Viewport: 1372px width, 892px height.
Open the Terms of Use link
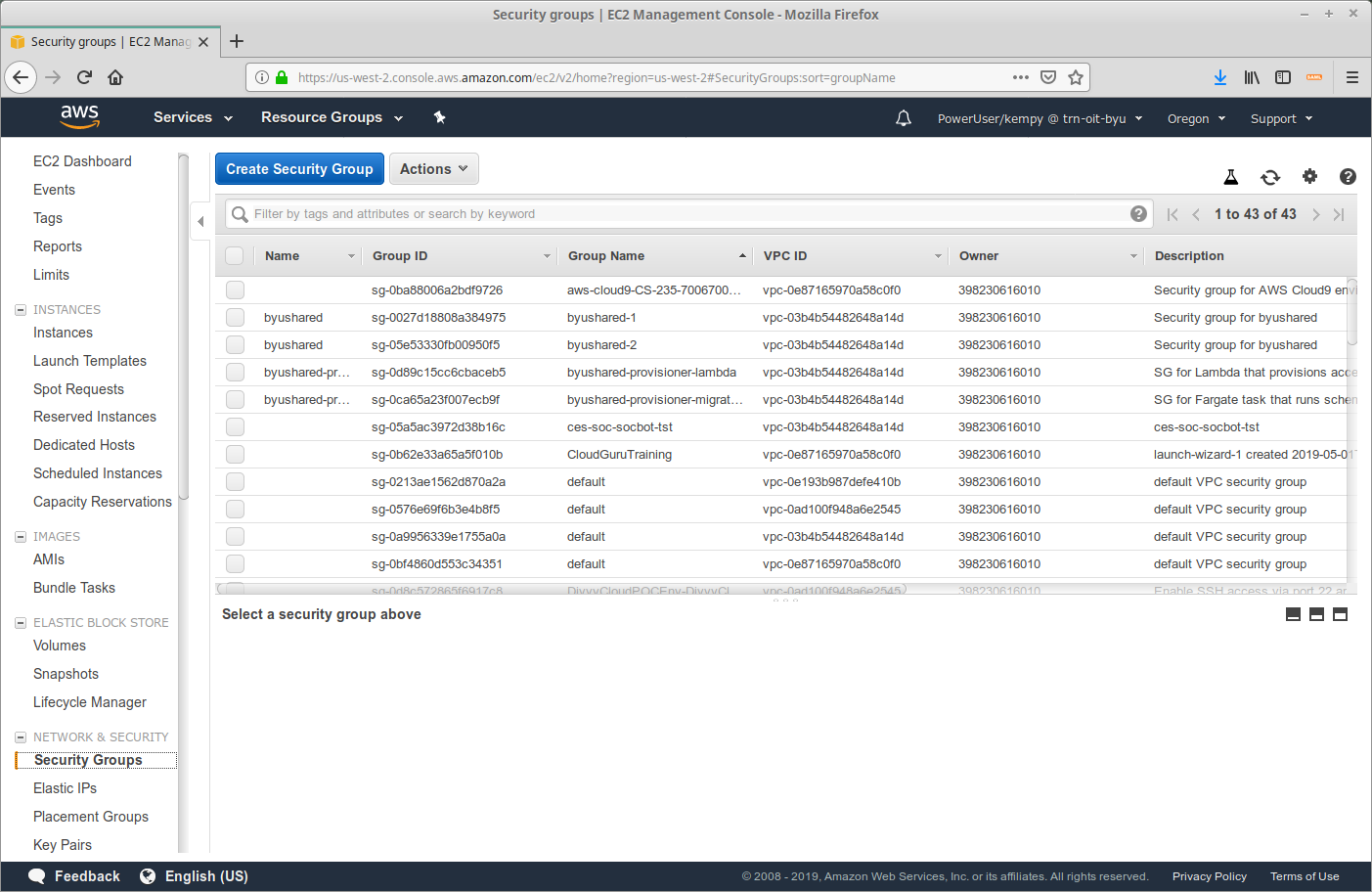coord(1305,876)
